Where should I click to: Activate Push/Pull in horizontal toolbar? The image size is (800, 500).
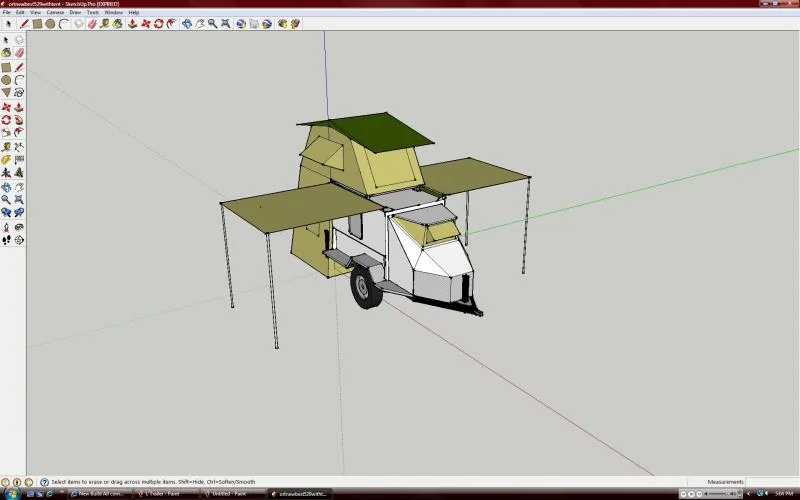click(133, 24)
